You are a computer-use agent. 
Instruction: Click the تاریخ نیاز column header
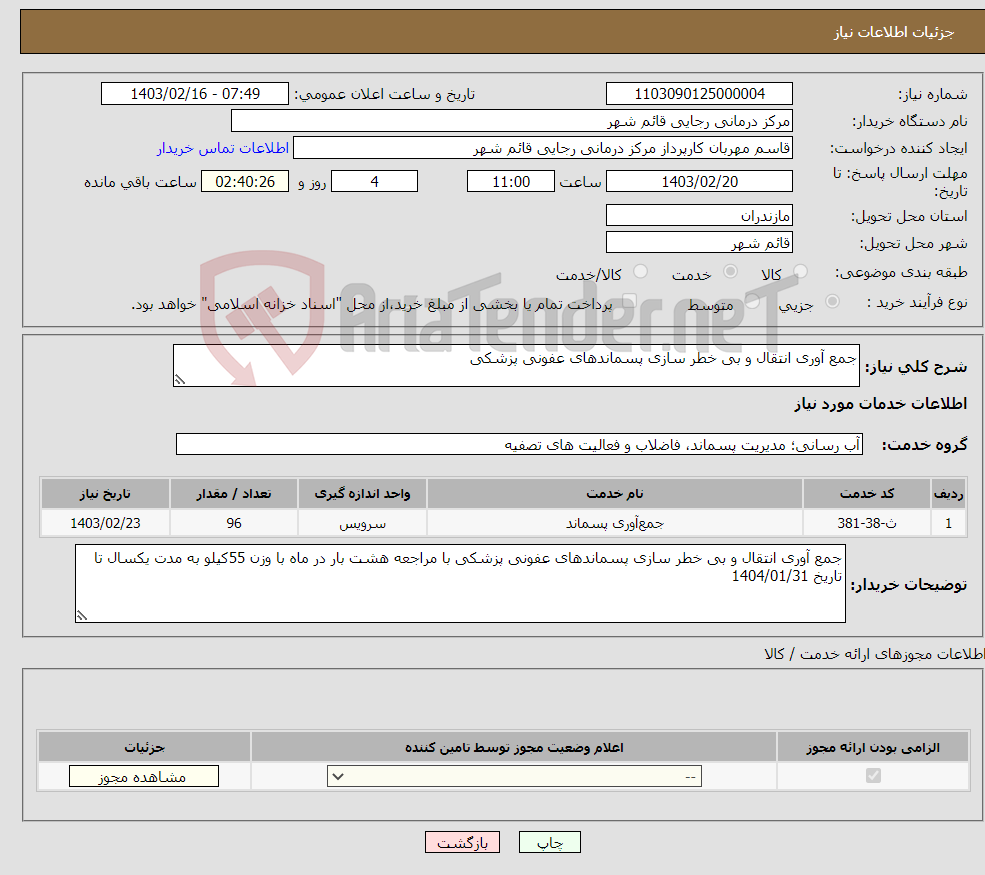105,494
